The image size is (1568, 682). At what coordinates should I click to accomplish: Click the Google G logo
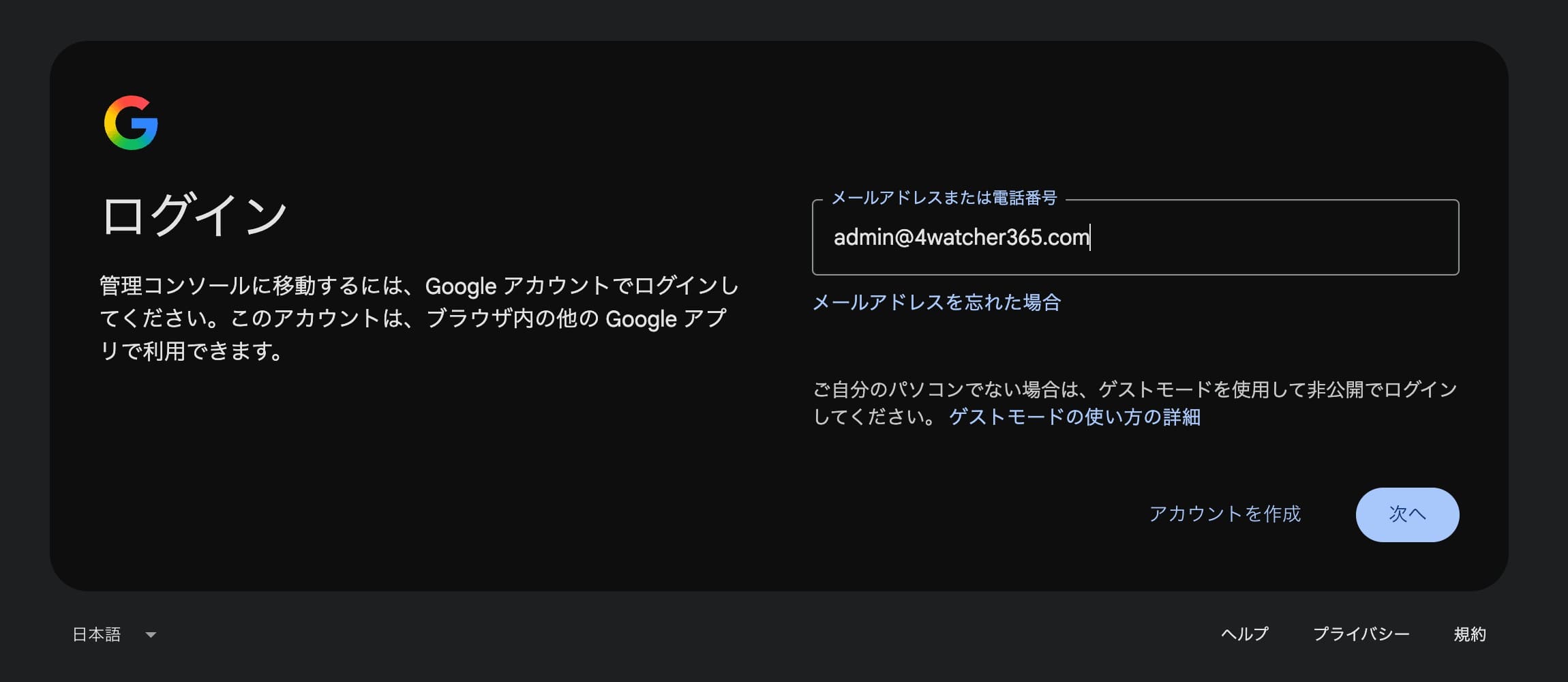131,123
